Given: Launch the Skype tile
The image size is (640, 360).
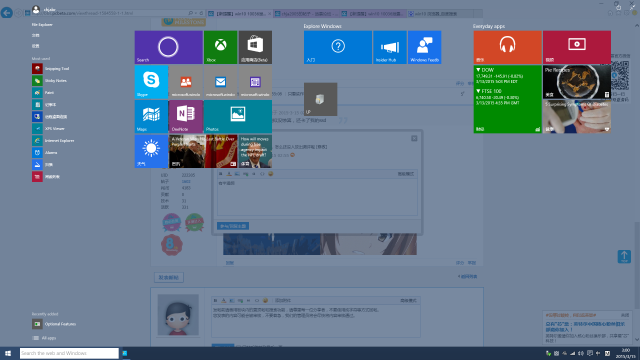Looking at the screenshot, I should pyautogui.click(x=151, y=82).
